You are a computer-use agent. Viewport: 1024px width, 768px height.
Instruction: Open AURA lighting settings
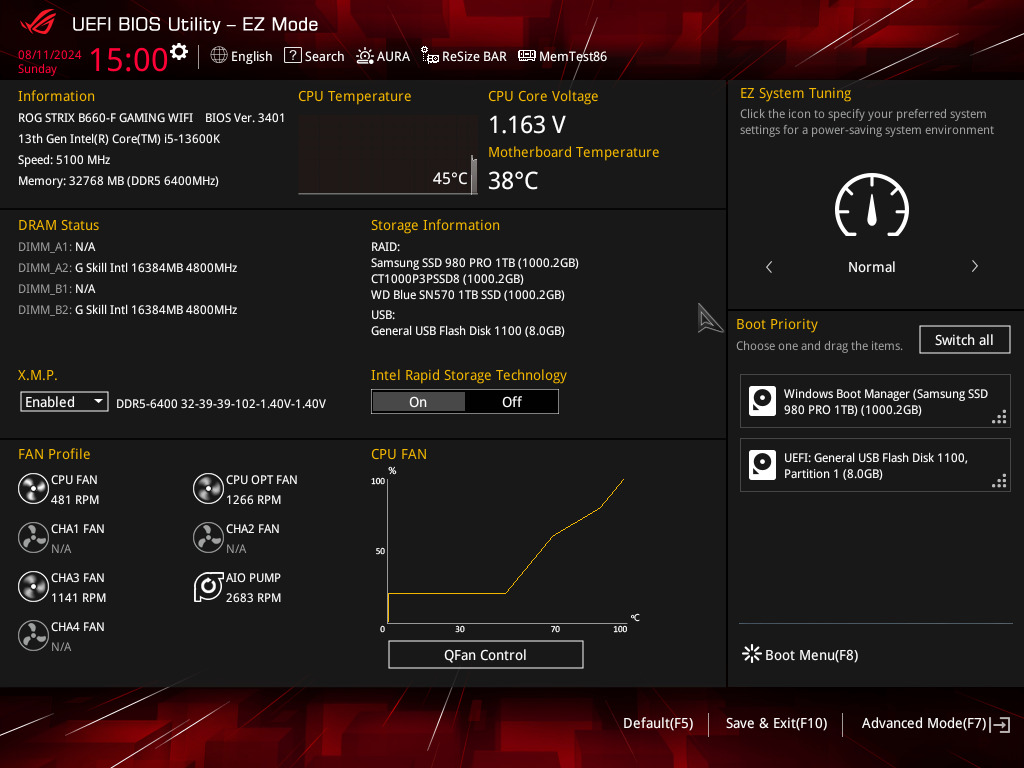393,56
